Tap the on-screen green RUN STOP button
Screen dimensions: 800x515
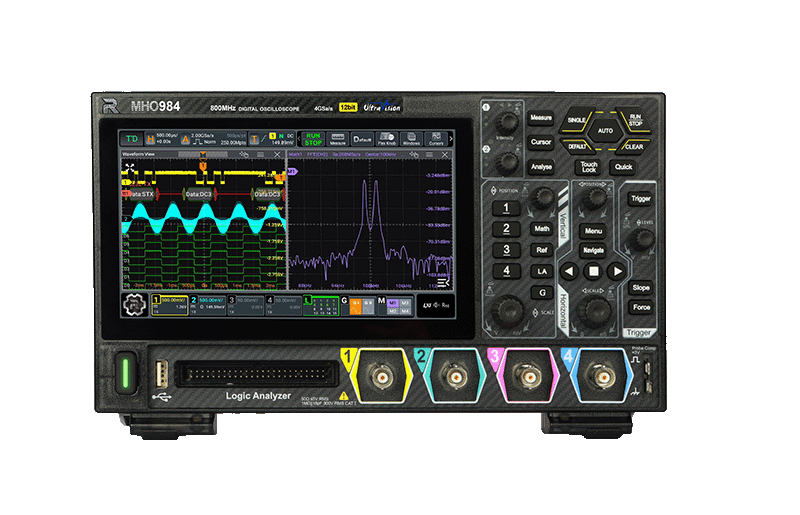(x=313, y=139)
